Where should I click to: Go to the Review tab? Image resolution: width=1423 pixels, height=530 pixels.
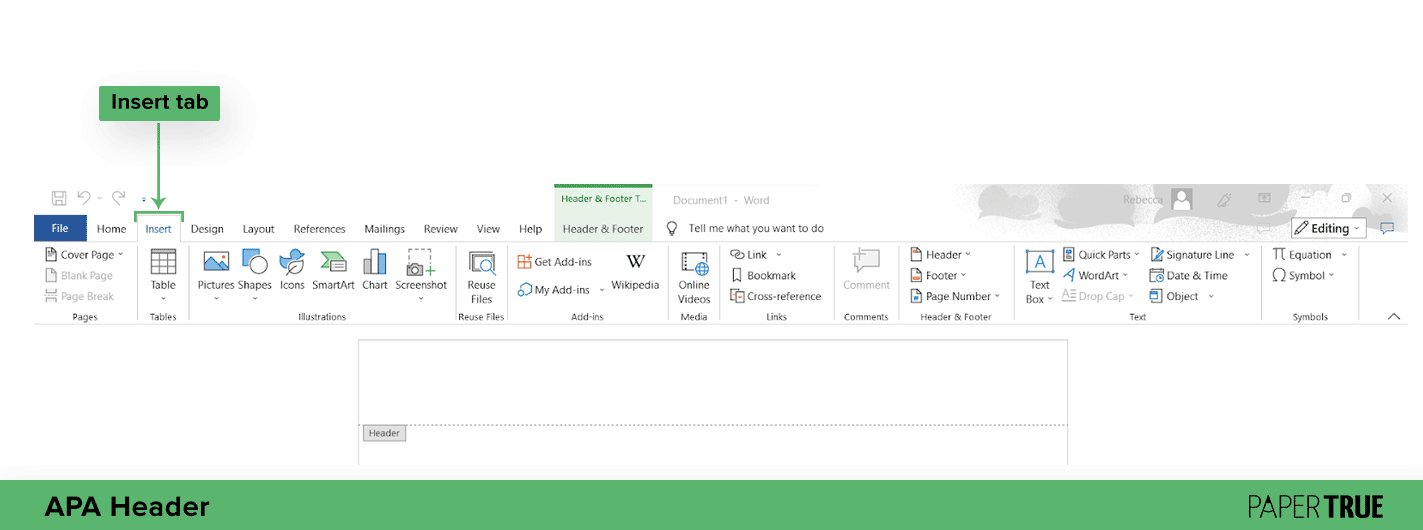pyautogui.click(x=440, y=229)
